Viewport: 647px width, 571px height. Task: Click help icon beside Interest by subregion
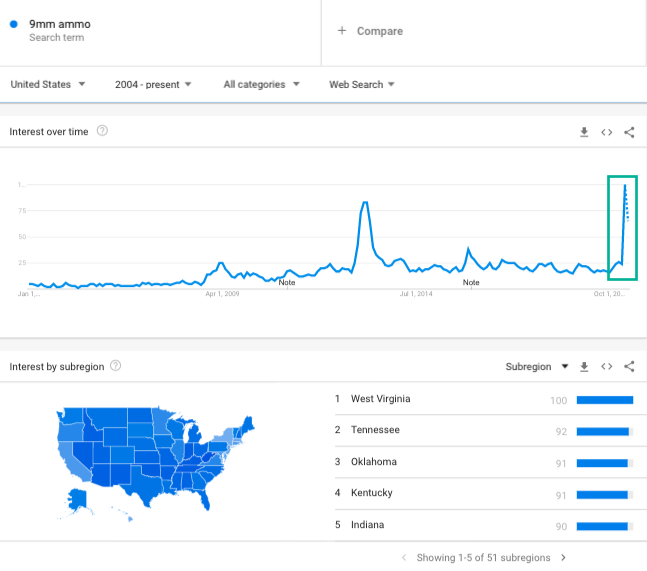116,366
